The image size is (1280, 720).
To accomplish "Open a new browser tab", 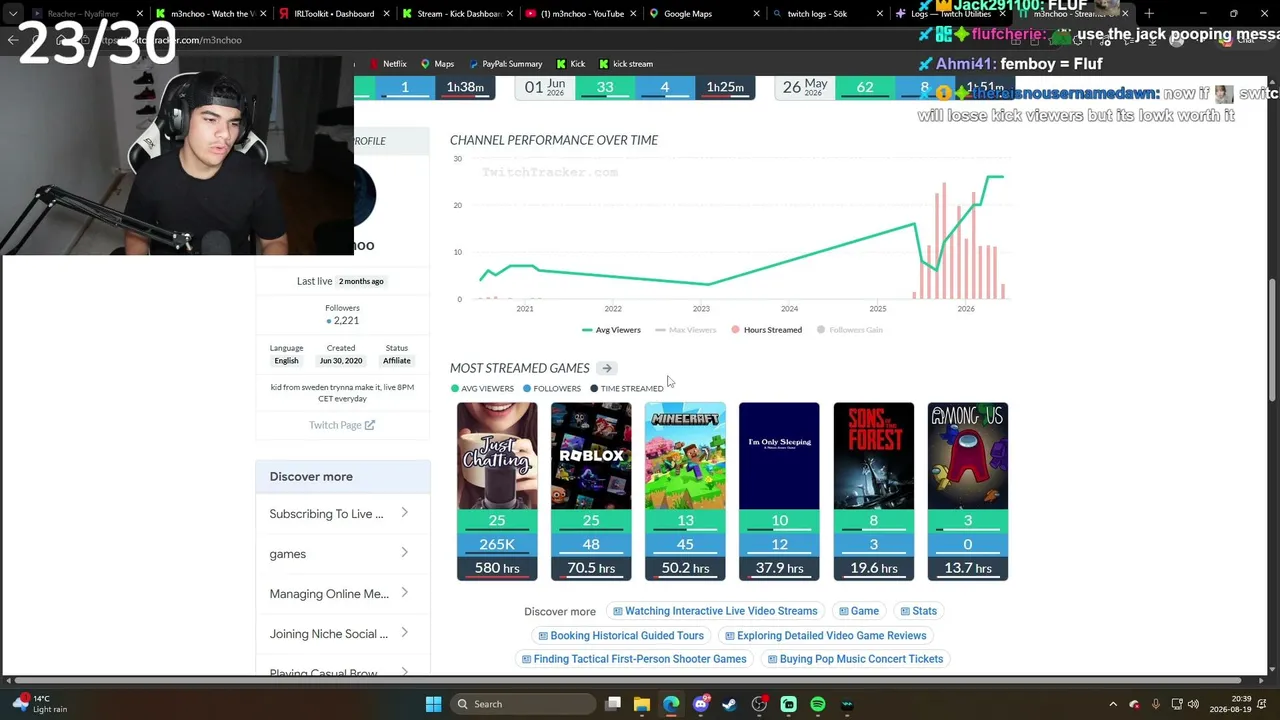I will [1149, 14].
